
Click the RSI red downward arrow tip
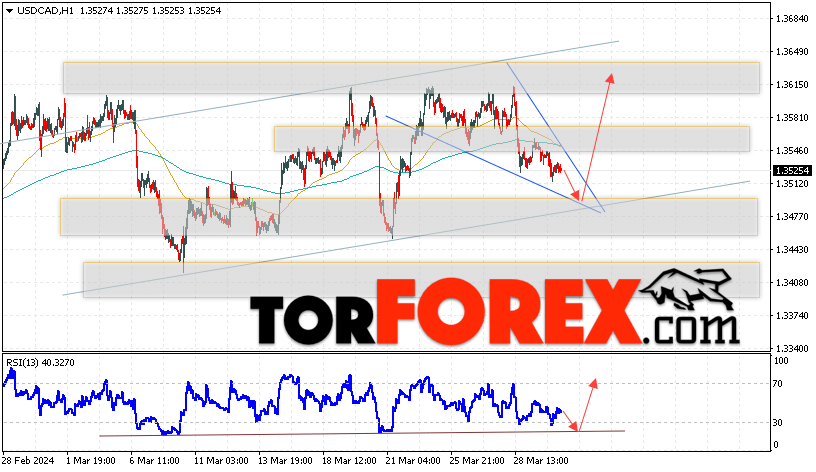(574, 427)
